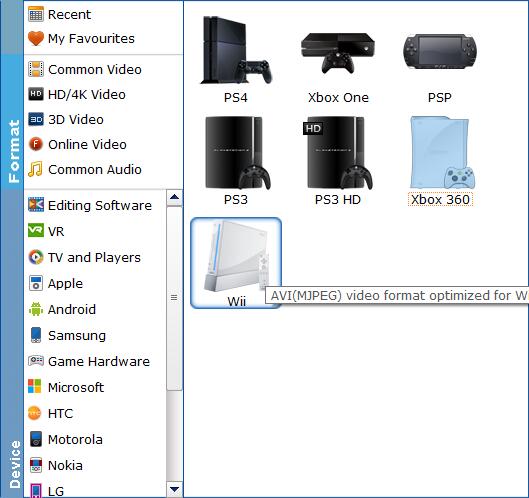Click the PS3 console icon
This screenshot has height=498, width=529.
pos(236,161)
